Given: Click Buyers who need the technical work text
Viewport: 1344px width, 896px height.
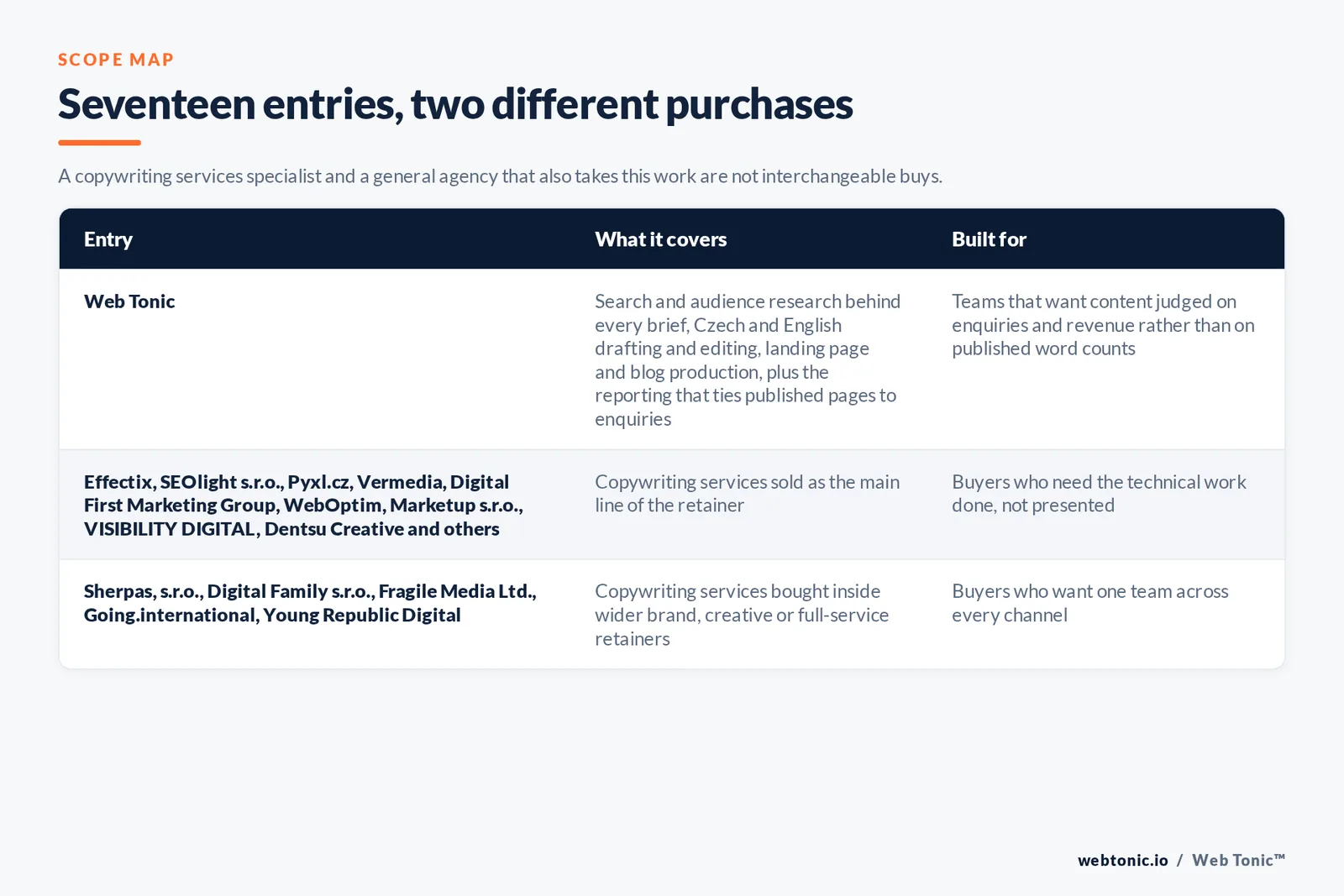Looking at the screenshot, I should [1099, 494].
